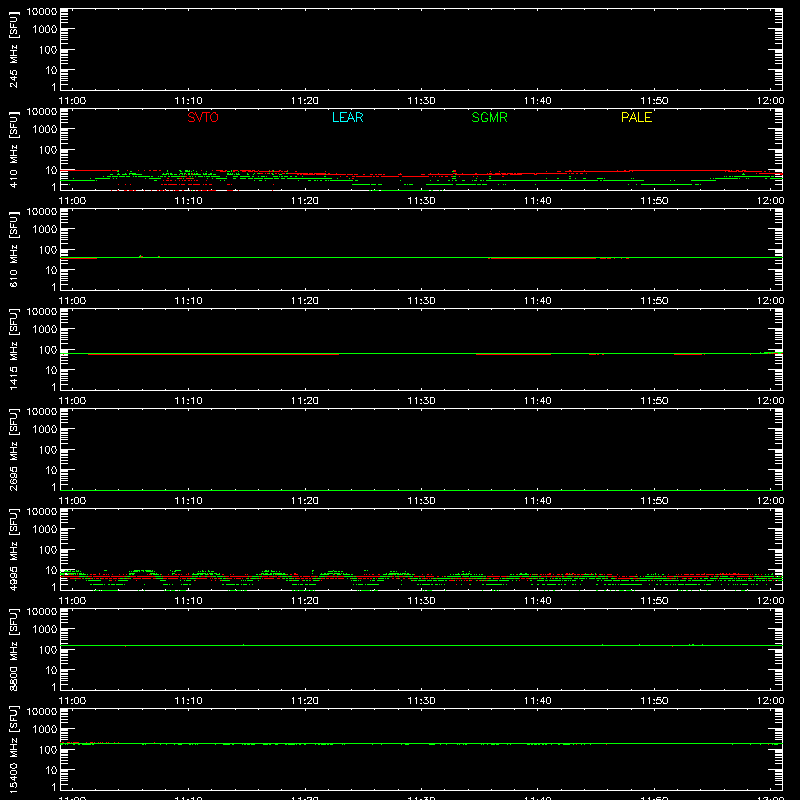Select the 410 MHz [SFU] axis title

[x=13, y=150]
